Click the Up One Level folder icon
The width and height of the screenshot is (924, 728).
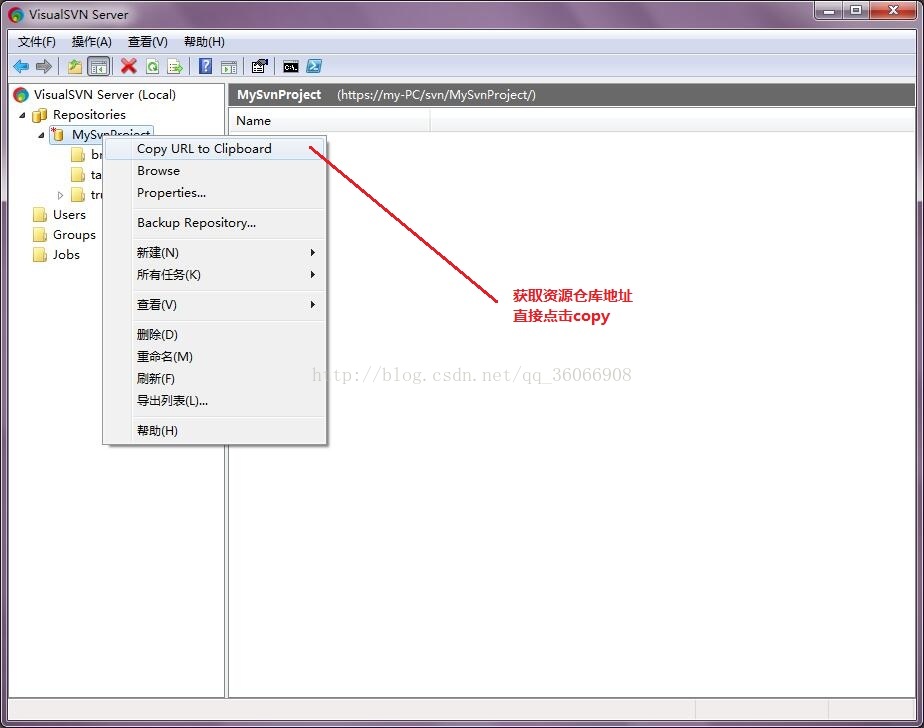(75, 67)
